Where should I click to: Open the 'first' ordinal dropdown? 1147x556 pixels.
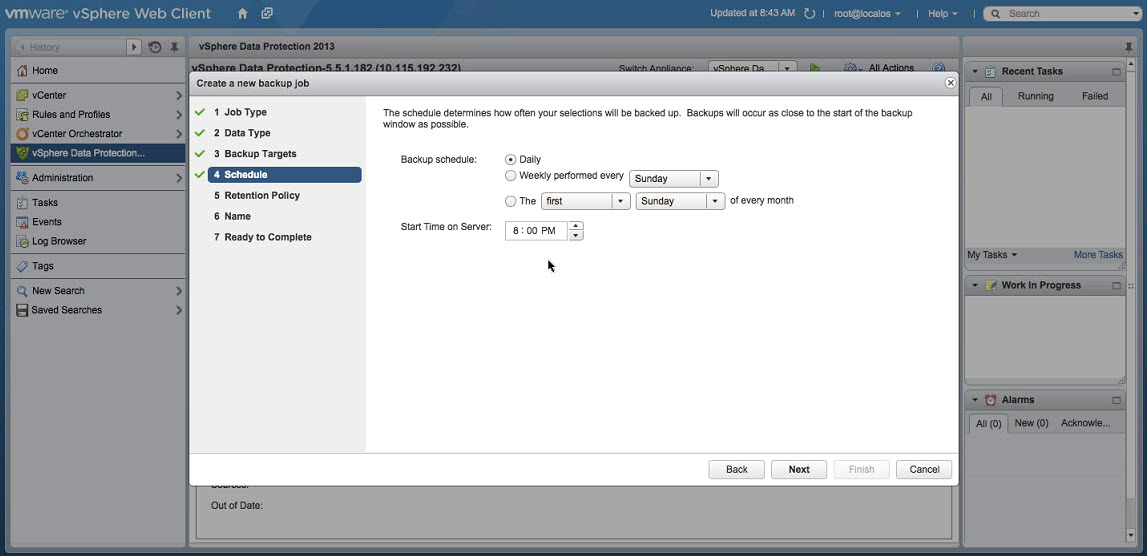[x=585, y=200]
